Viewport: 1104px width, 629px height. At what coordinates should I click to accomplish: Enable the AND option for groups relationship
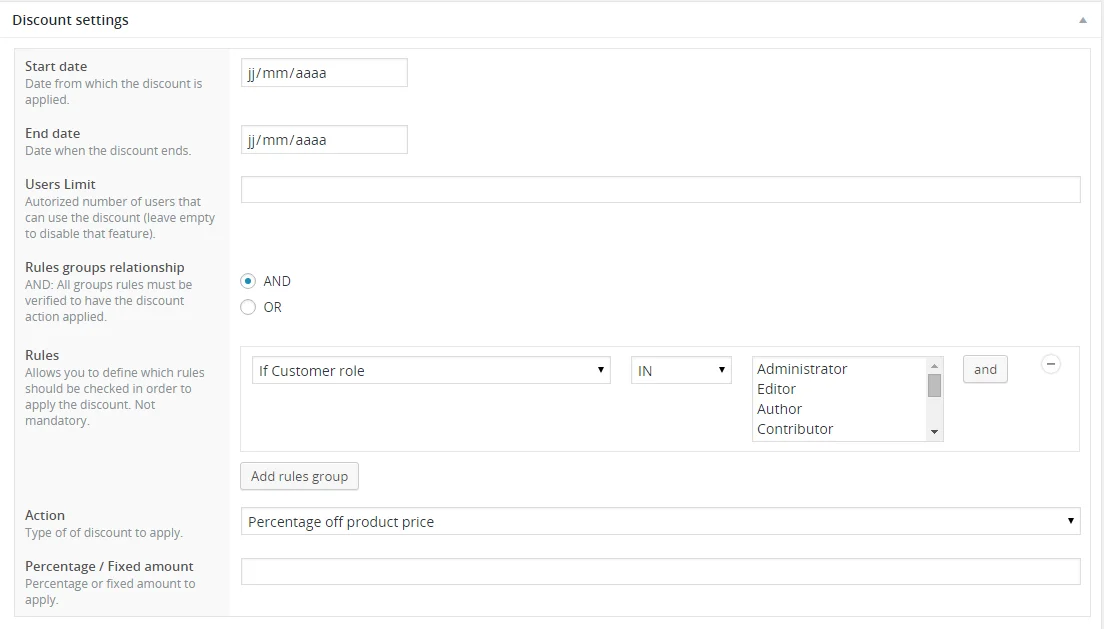click(x=247, y=281)
